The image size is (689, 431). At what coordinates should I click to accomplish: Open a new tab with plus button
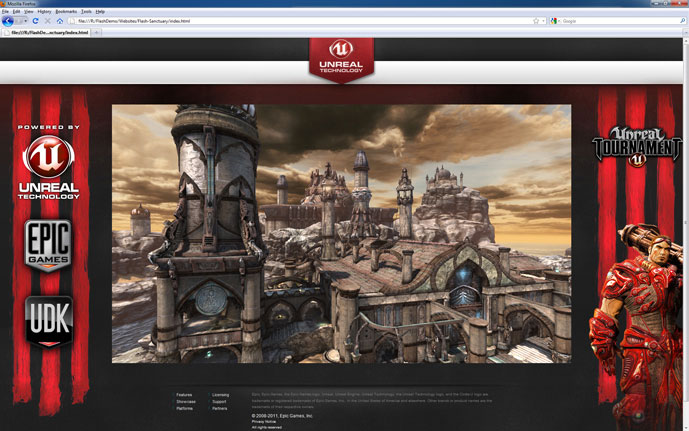point(97,32)
